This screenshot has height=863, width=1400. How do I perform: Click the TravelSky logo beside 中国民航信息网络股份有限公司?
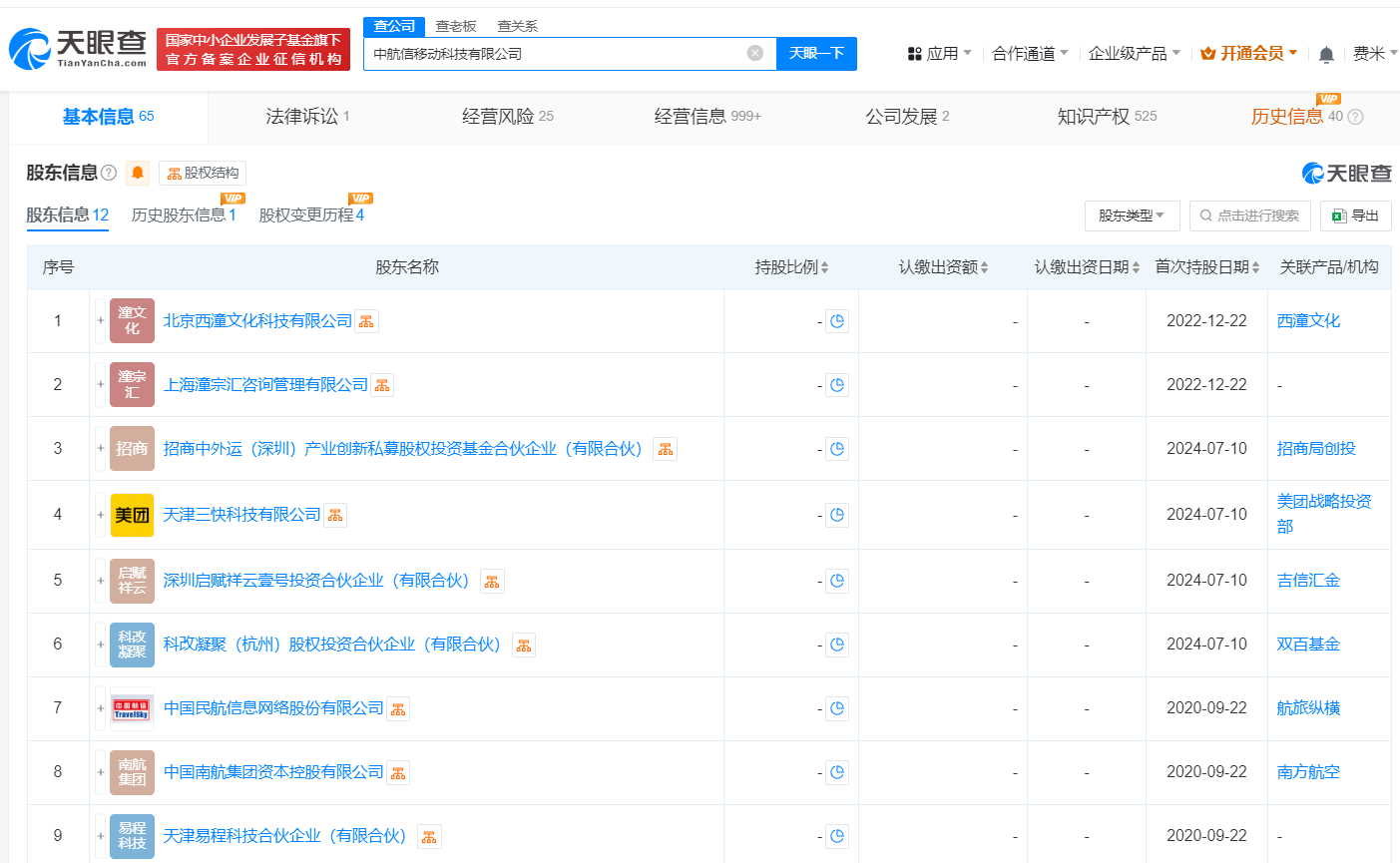132,707
